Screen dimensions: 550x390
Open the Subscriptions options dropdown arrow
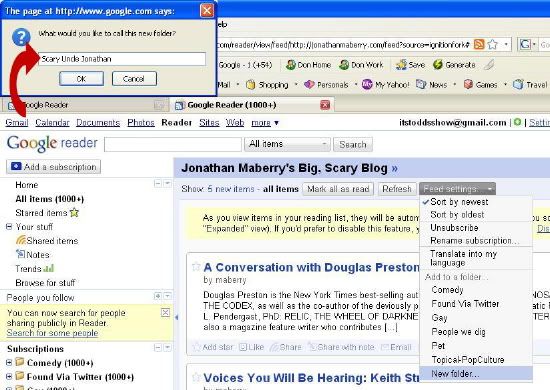pos(167,348)
